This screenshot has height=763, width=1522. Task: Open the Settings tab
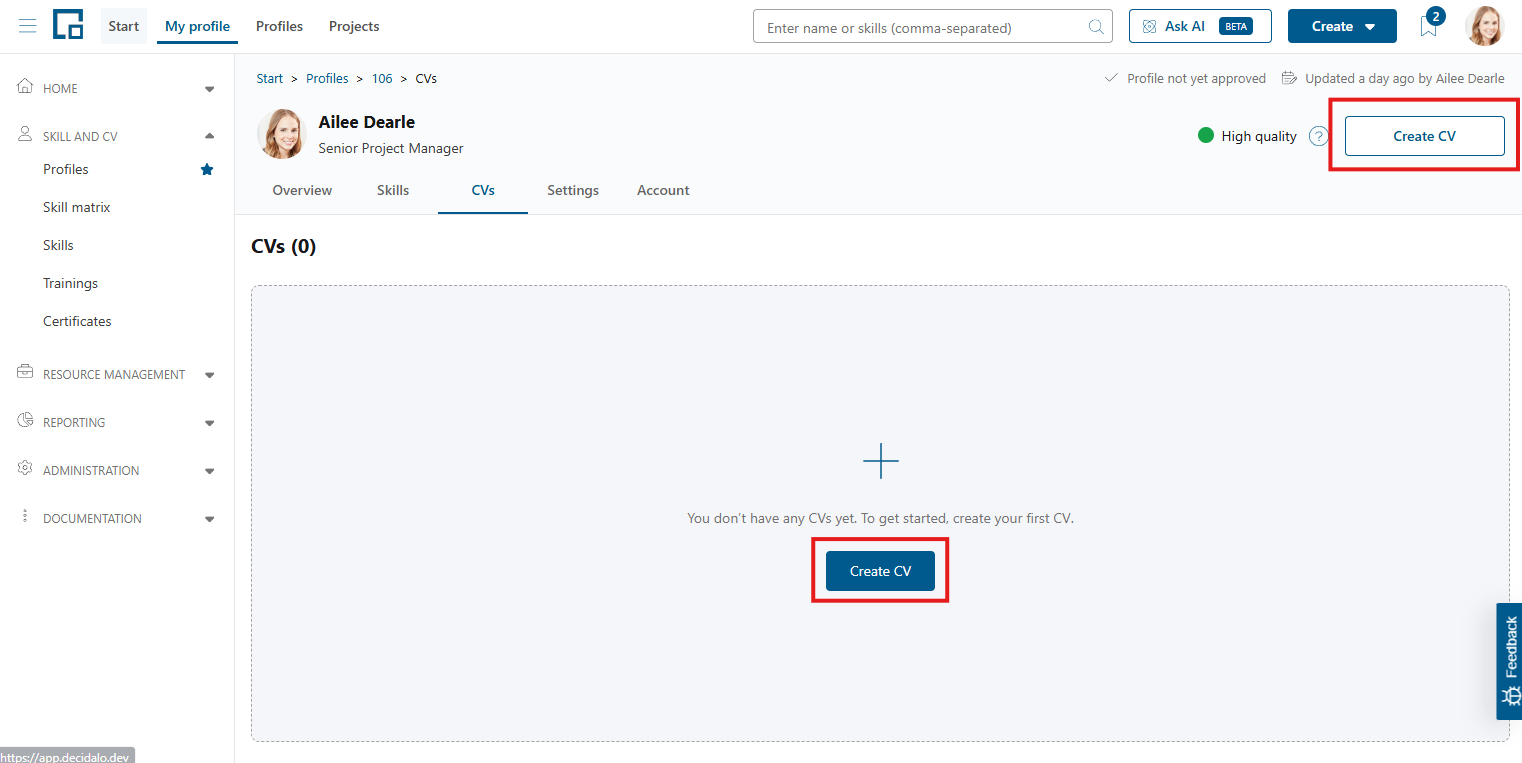coord(573,190)
